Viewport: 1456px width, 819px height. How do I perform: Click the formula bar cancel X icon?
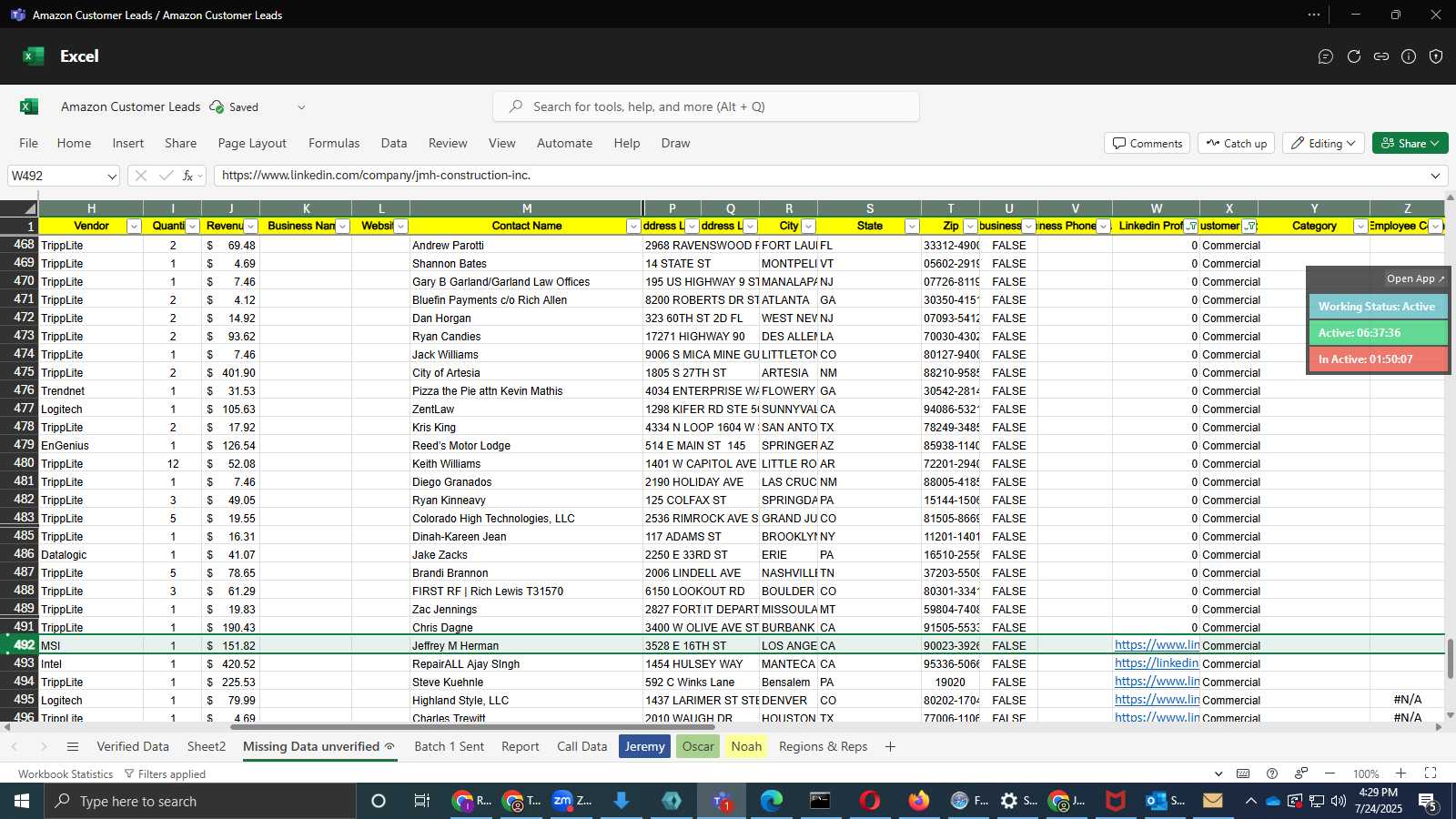[140, 176]
